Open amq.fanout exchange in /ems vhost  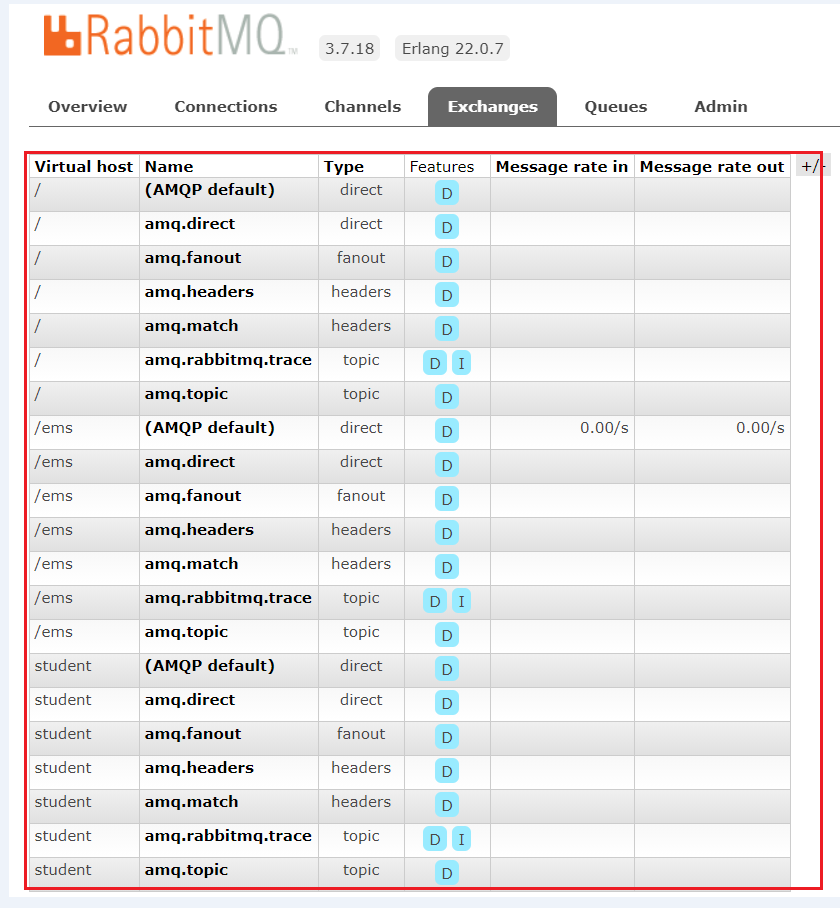pos(193,496)
